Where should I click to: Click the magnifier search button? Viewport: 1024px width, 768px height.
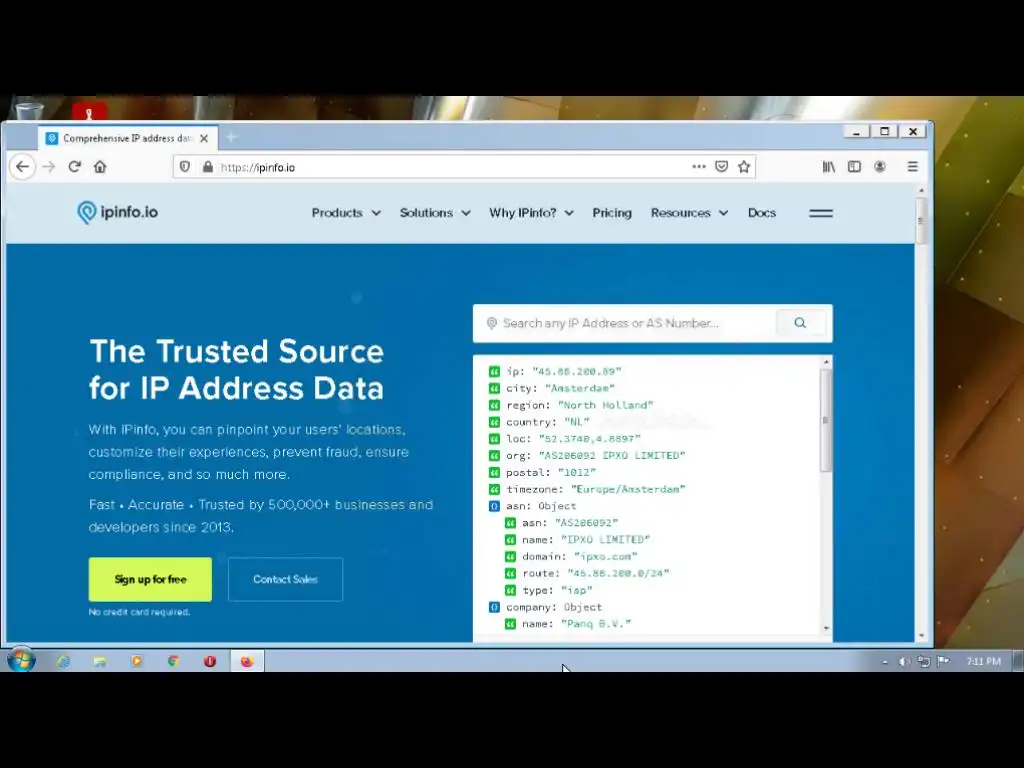coord(800,323)
